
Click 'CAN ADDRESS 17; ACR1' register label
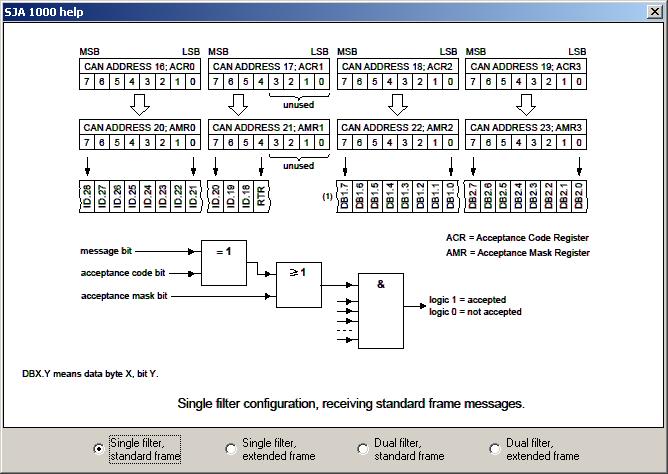[269, 66]
